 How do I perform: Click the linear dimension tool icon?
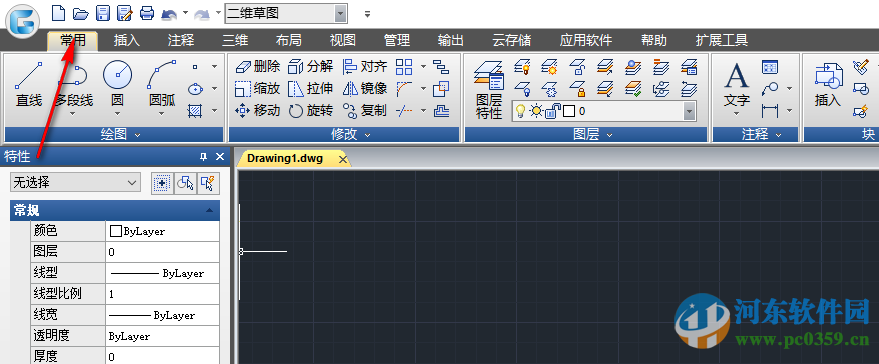tap(770, 110)
